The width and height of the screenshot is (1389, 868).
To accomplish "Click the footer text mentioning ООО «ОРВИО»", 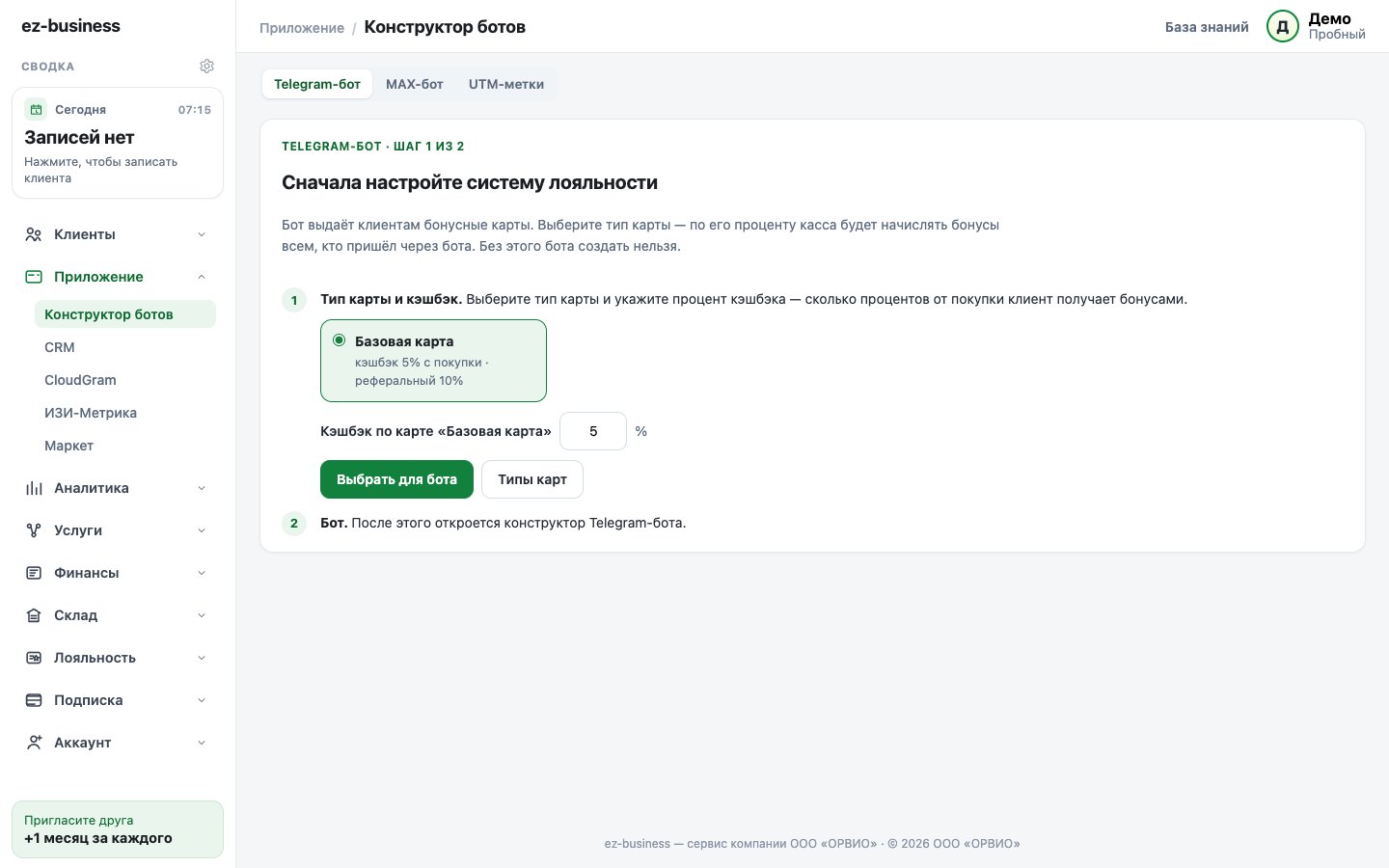I will pyautogui.click(x=812, y=844).
